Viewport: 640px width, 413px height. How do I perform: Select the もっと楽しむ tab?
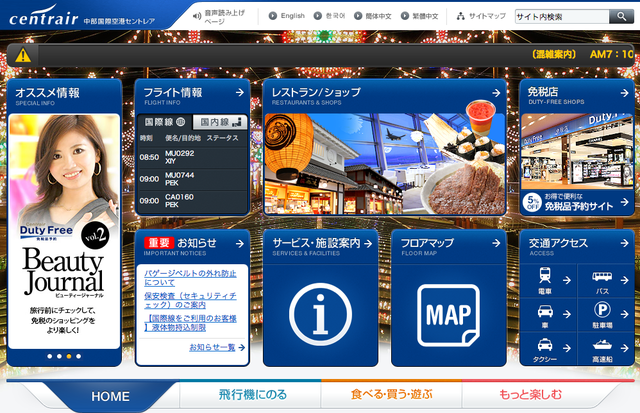coord(531,395)
